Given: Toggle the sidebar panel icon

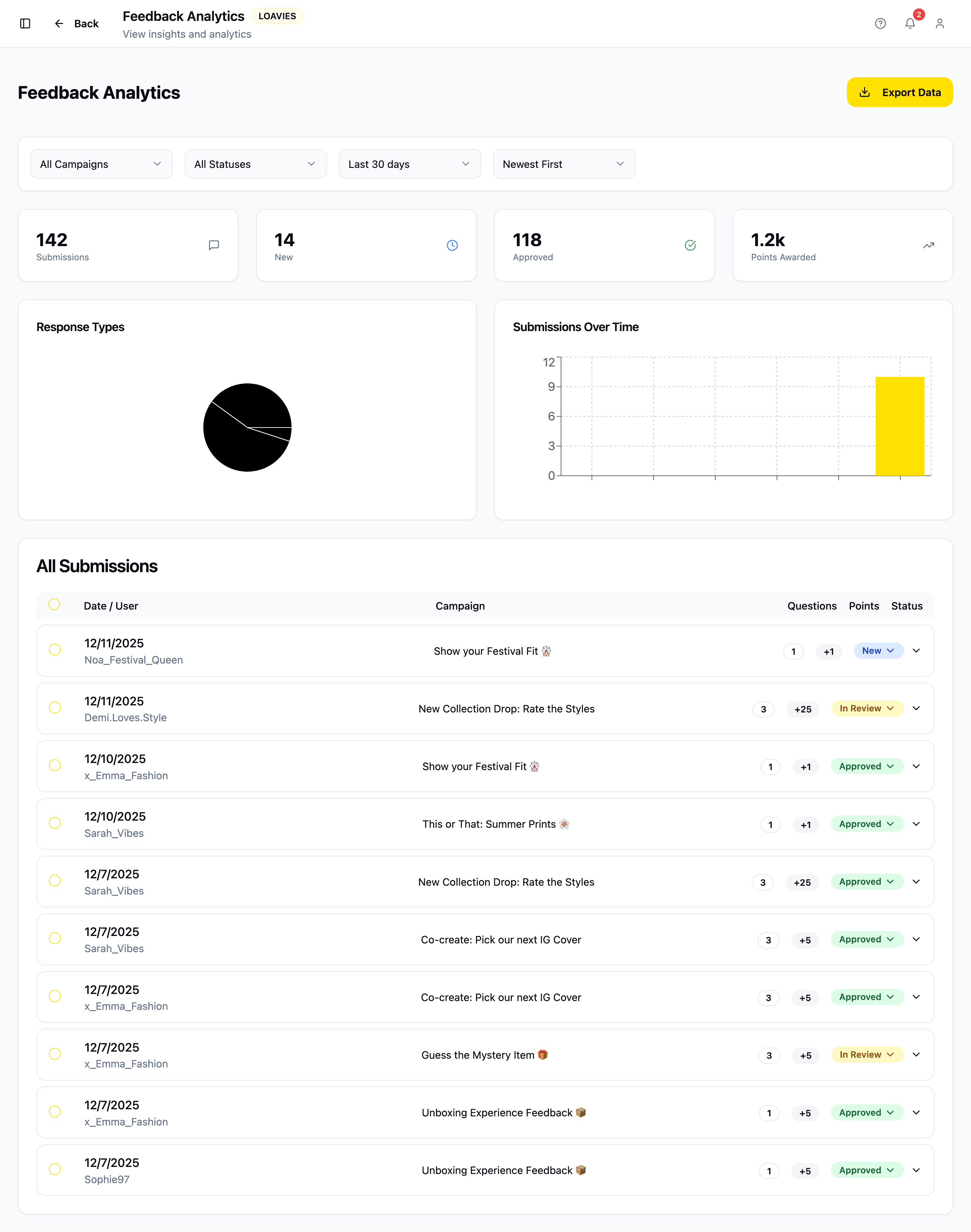Looking at the screenshot, I should tap(25, 23).
